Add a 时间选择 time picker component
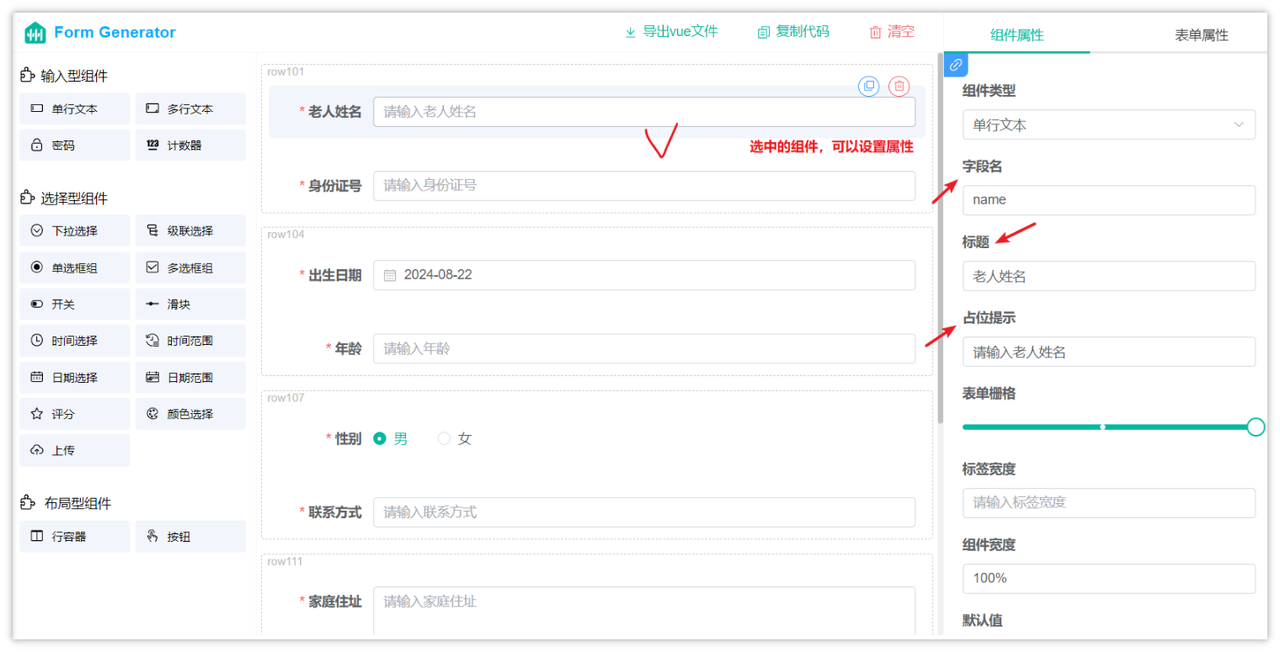 75,341
